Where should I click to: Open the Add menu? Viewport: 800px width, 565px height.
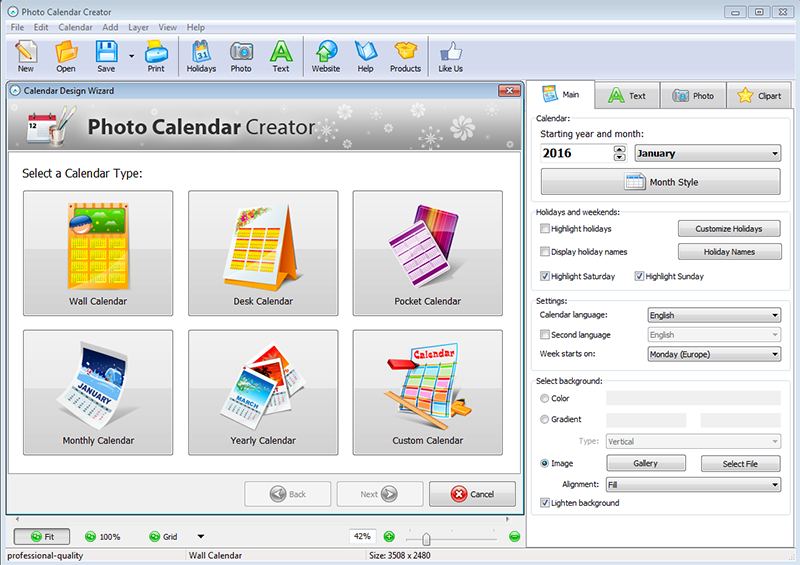(110, 28)
